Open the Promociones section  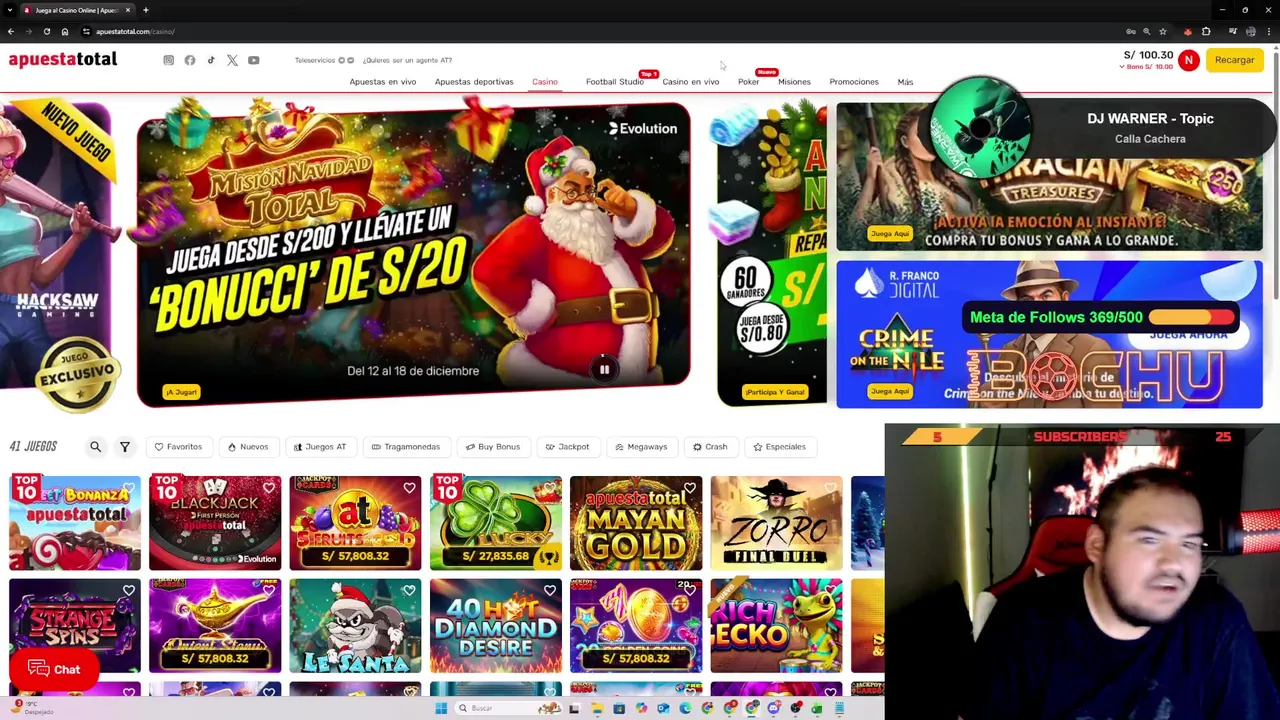click(x=854, y=82)
